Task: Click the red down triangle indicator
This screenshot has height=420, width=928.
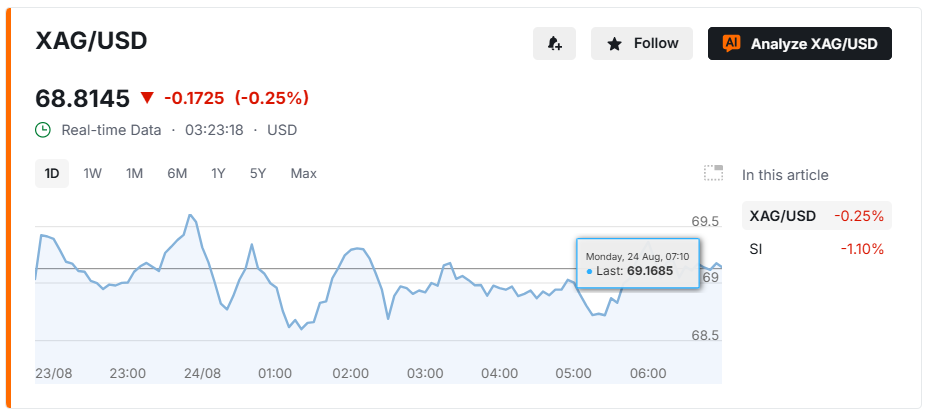Action: pyautogui.click(x=147, y=98)
